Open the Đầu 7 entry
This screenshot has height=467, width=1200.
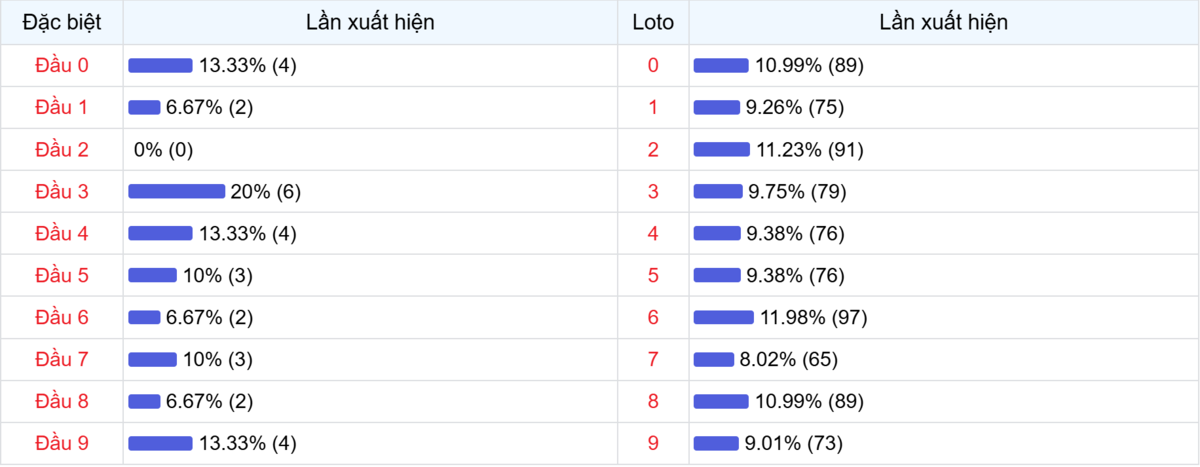(62, 359)
